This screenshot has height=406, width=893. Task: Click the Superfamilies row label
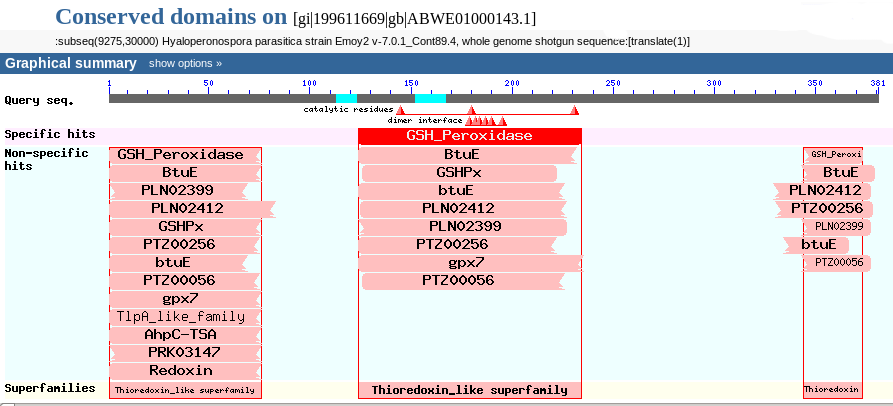tap(50, 388)
